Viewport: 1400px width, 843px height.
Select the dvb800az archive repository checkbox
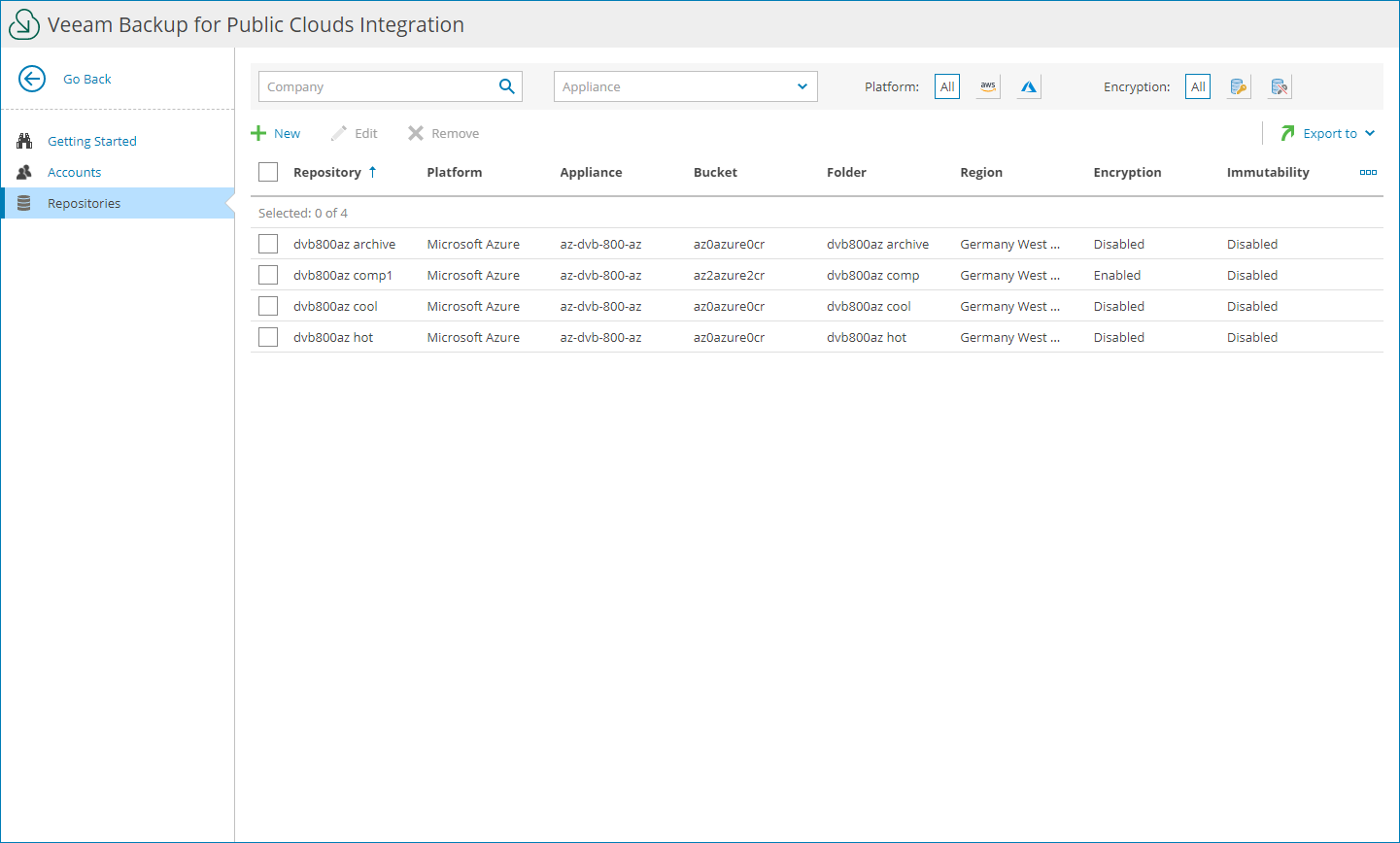pos(268,244)
